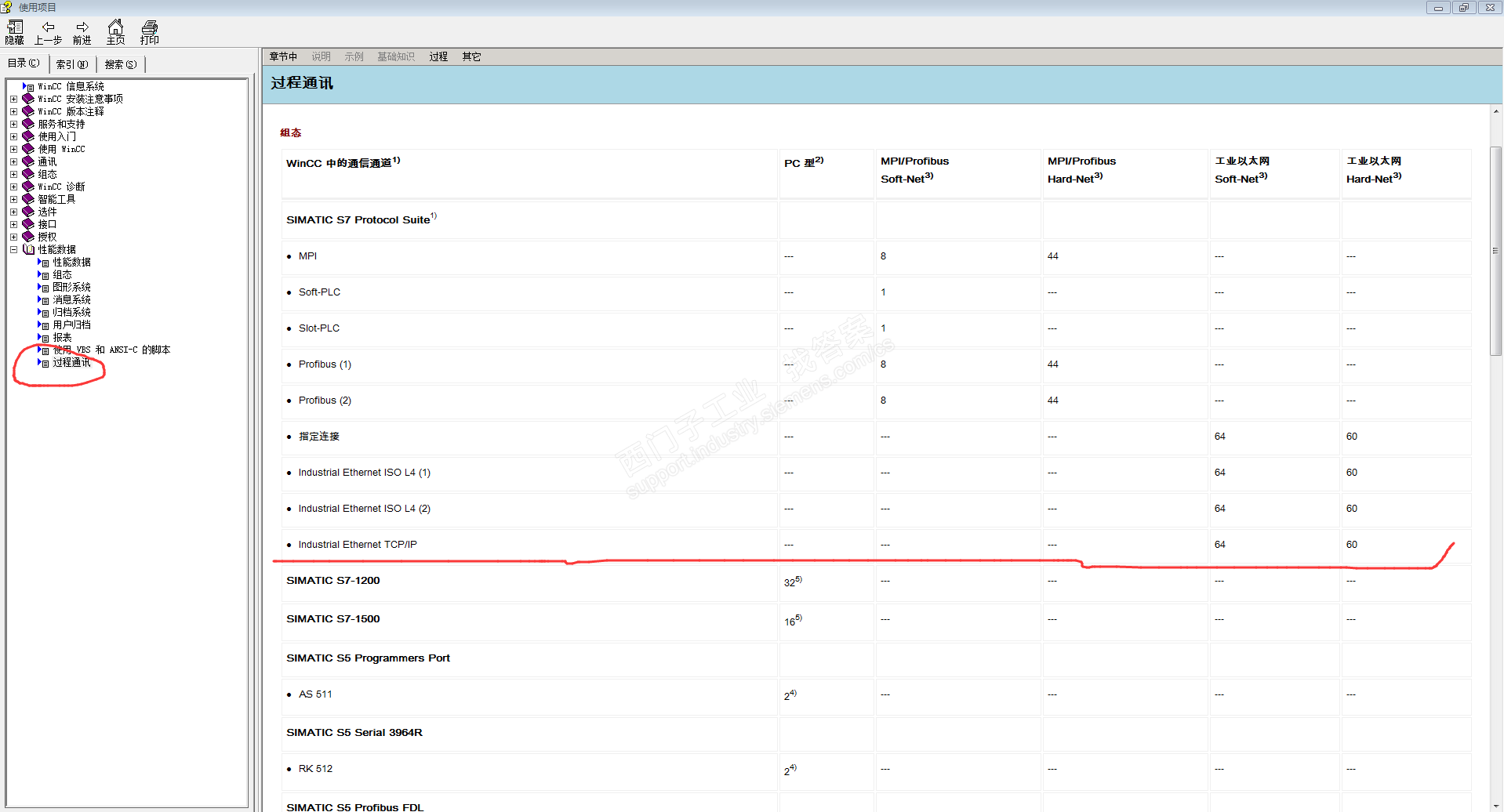This screenshot has width=1504, height=812.
Task: Click the 指定连接 row label
Action: point(318,437)
